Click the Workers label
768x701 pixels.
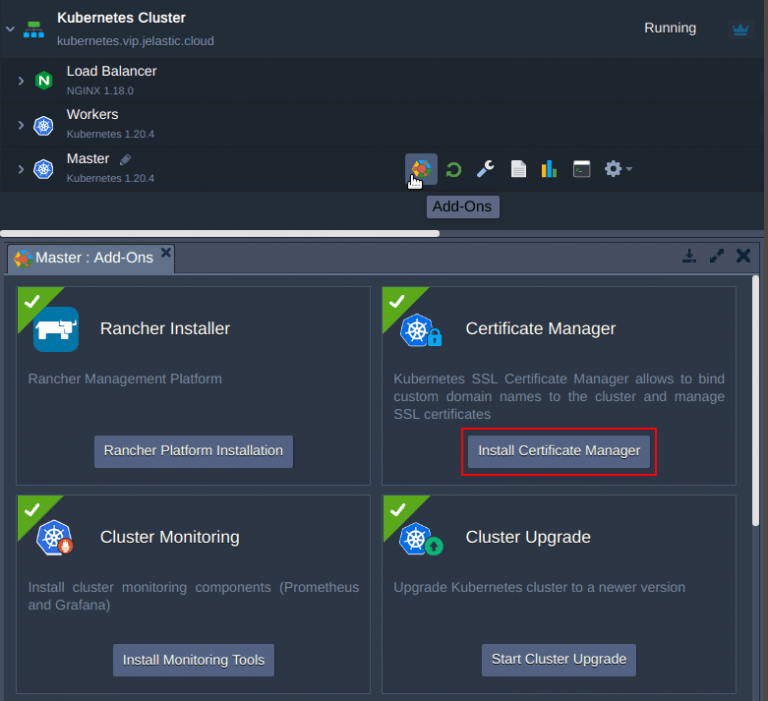click(93, 115)
